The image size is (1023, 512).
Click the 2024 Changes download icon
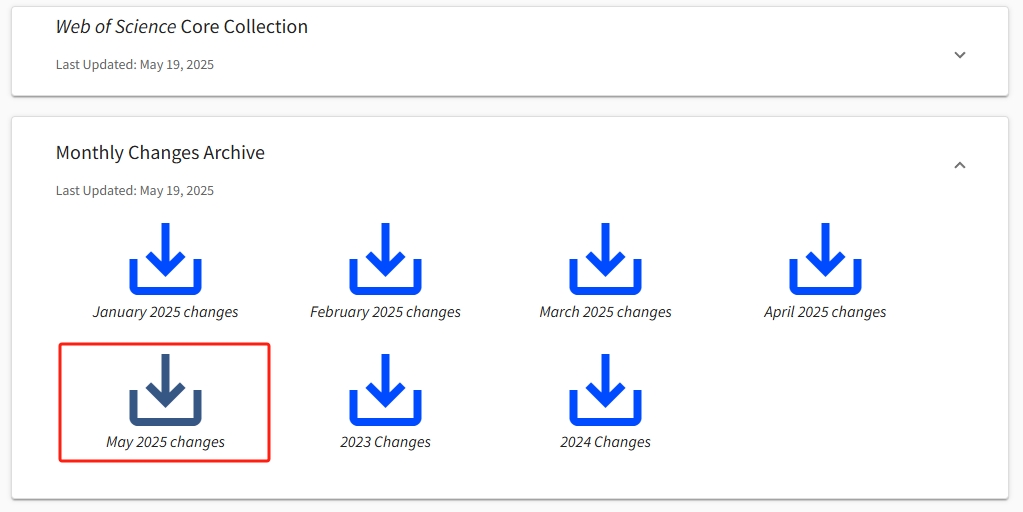605,388
